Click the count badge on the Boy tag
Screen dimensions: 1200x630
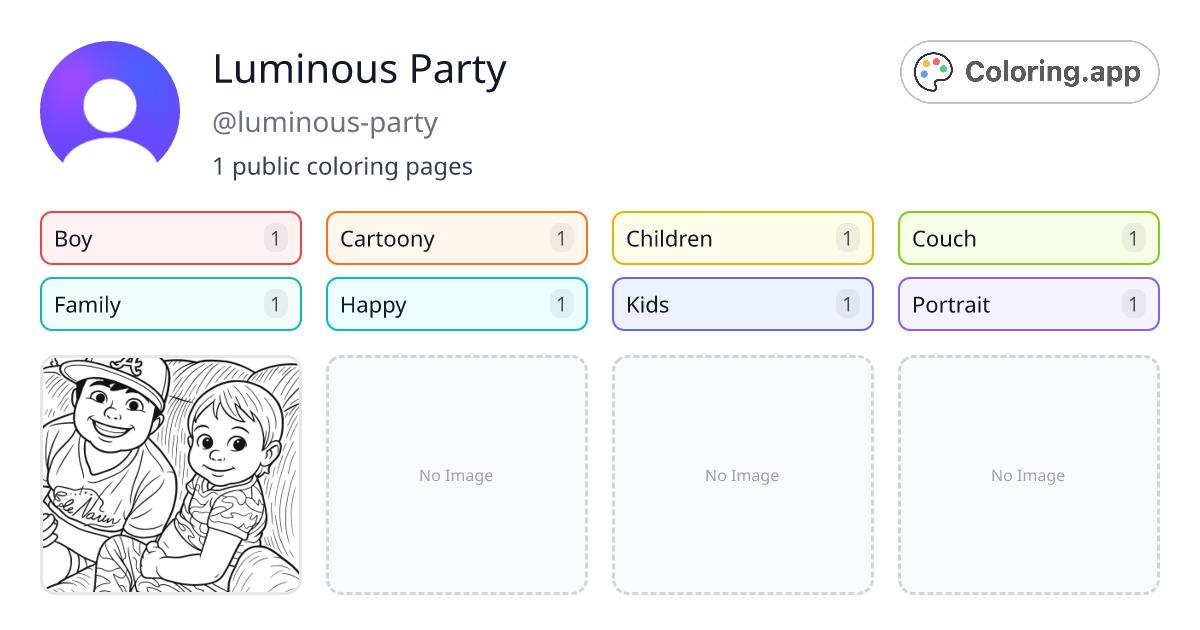pyautogui.click(x=275, y=238)
